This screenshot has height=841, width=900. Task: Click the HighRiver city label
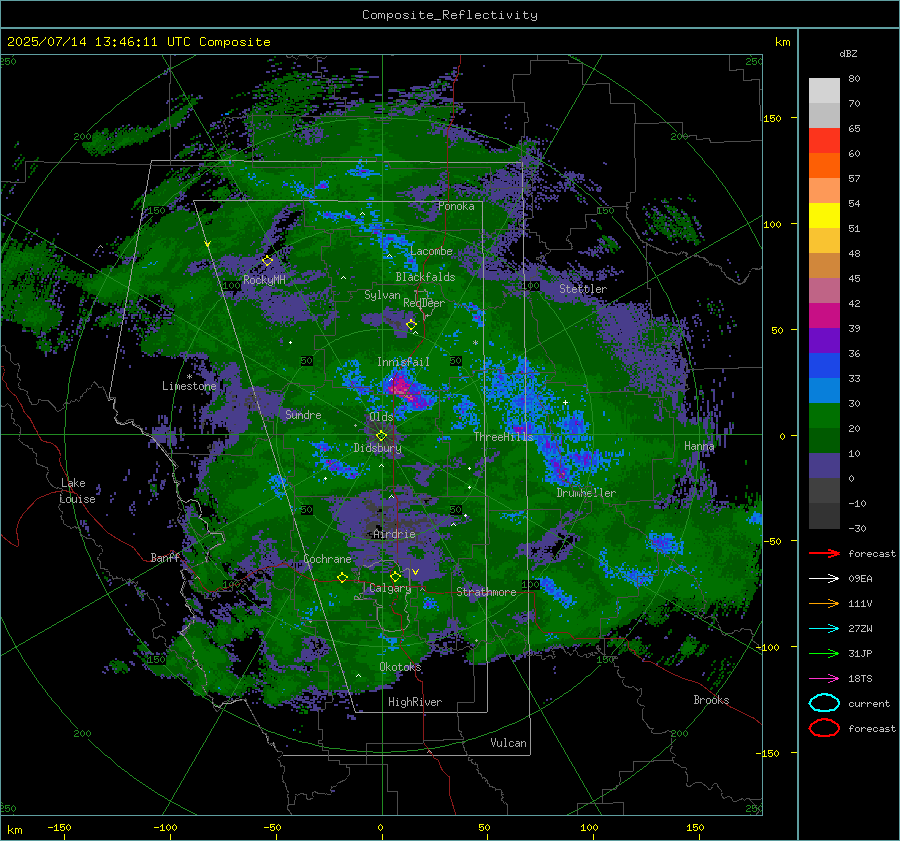[x=415, y=702]
